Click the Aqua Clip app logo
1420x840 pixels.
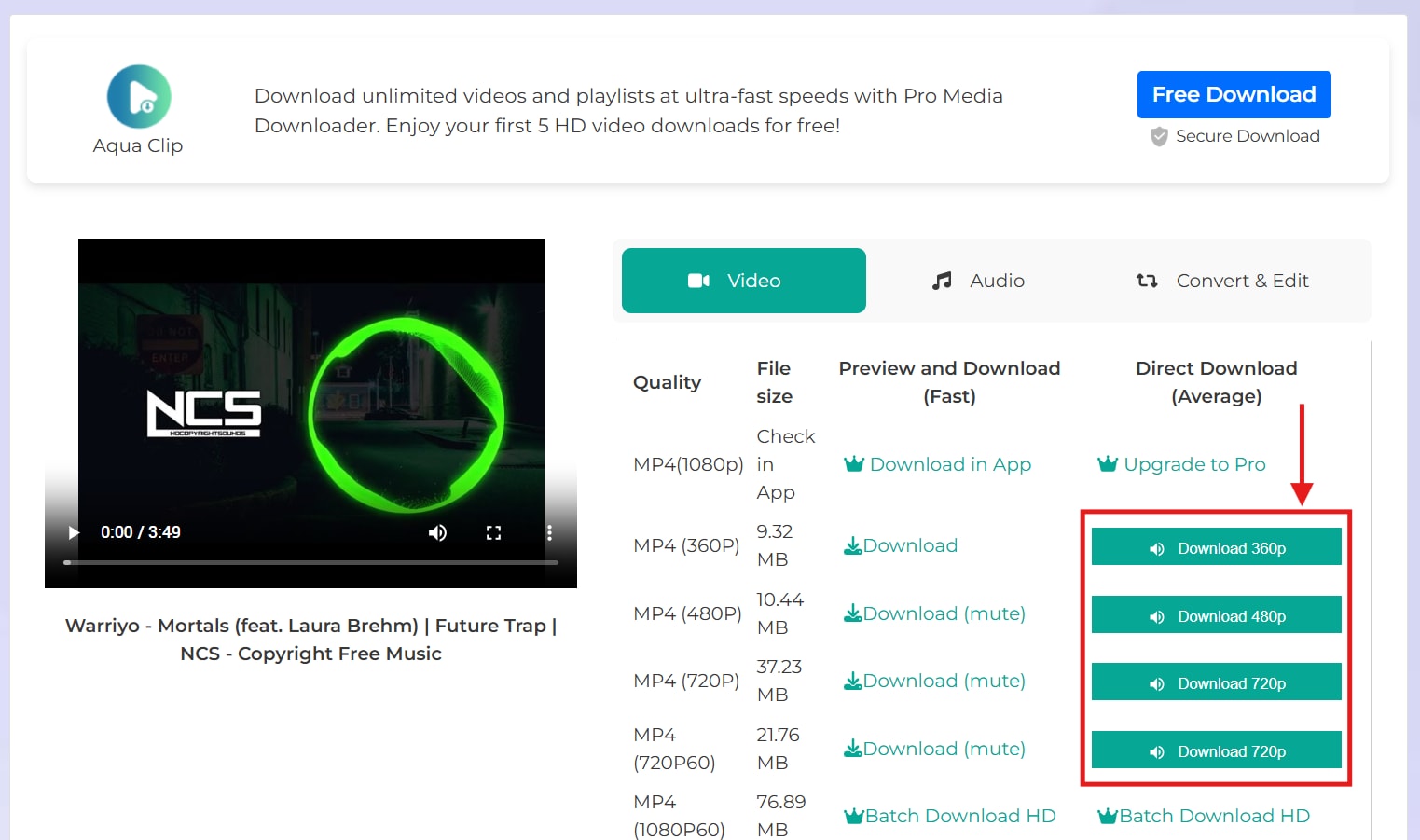[x=139, y=96]
